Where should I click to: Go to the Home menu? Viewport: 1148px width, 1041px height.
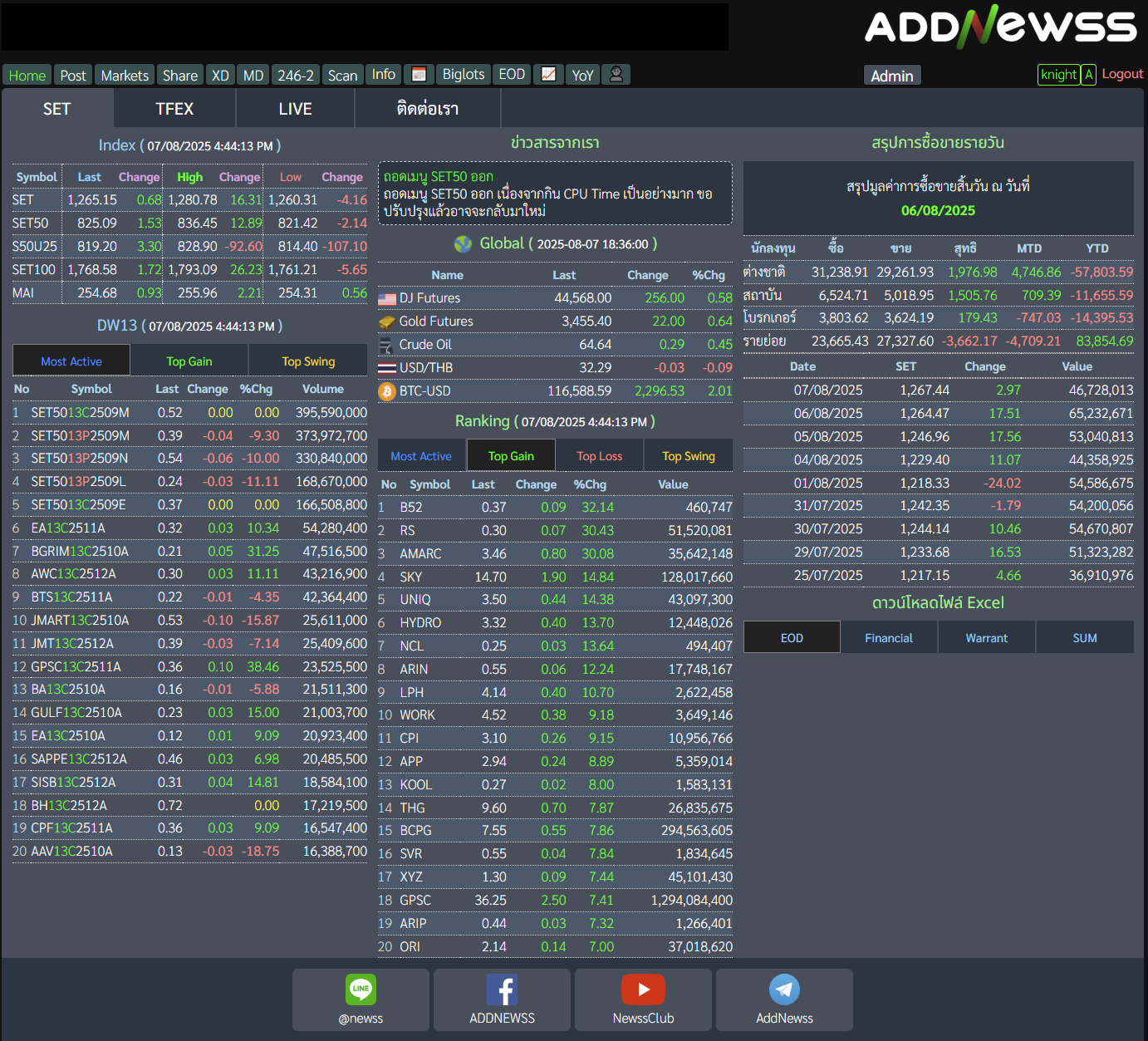click(27, 76)
